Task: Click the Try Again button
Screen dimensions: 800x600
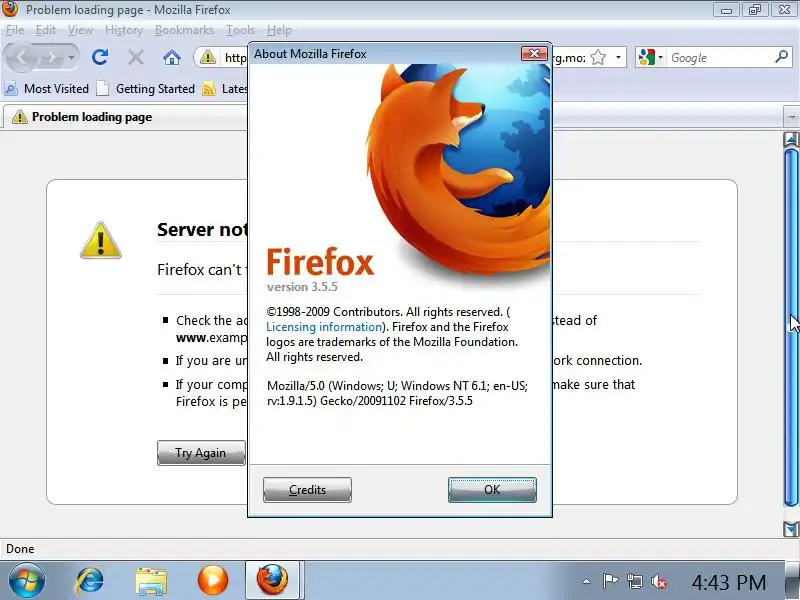Action: 201,453
